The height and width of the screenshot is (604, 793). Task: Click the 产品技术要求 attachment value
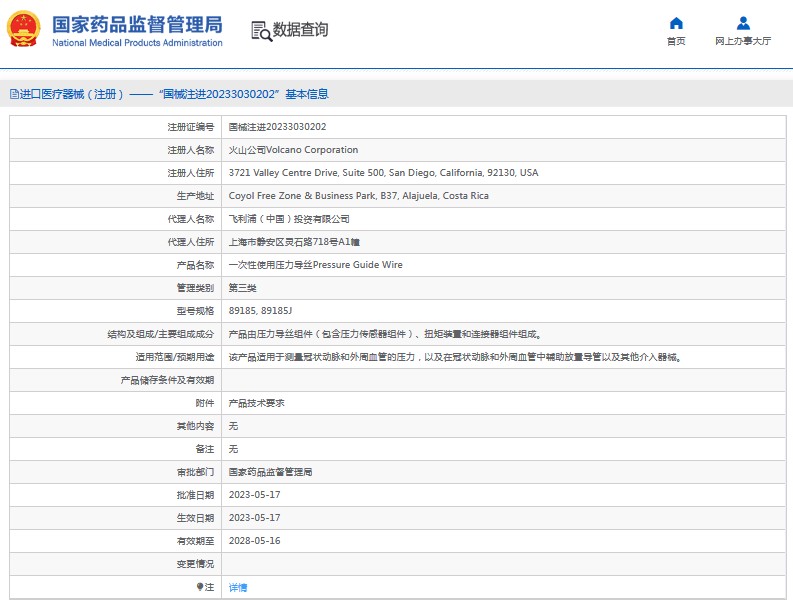256,403
